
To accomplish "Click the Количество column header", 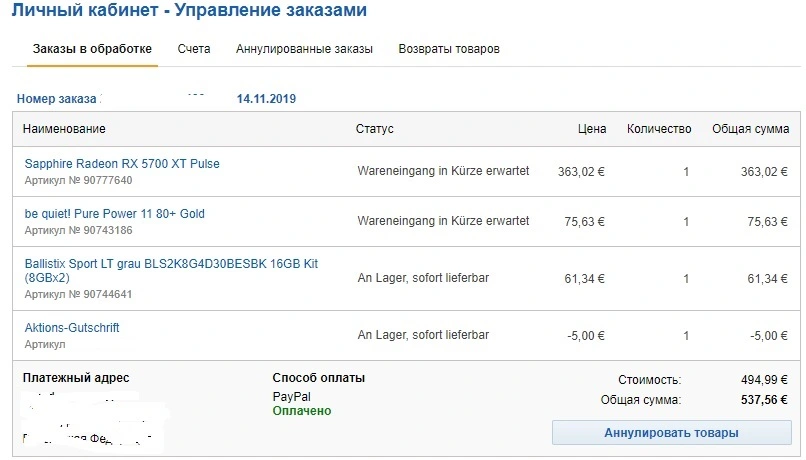I will 659,128.
